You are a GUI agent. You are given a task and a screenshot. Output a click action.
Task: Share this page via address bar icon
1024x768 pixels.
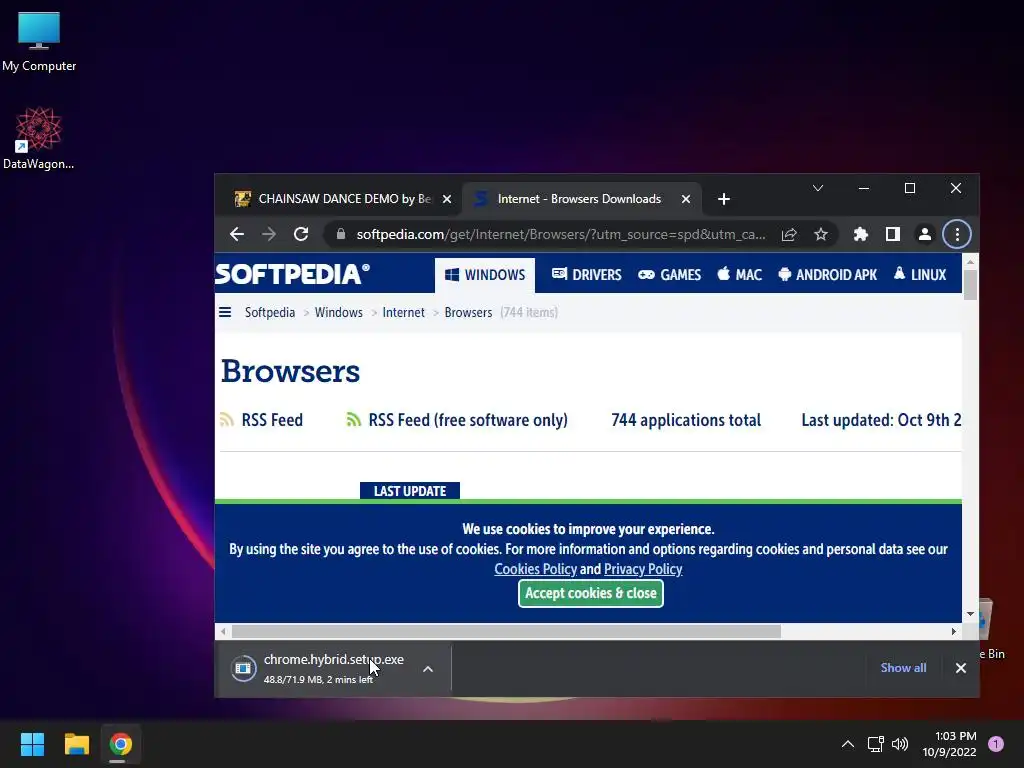point(789,234)
